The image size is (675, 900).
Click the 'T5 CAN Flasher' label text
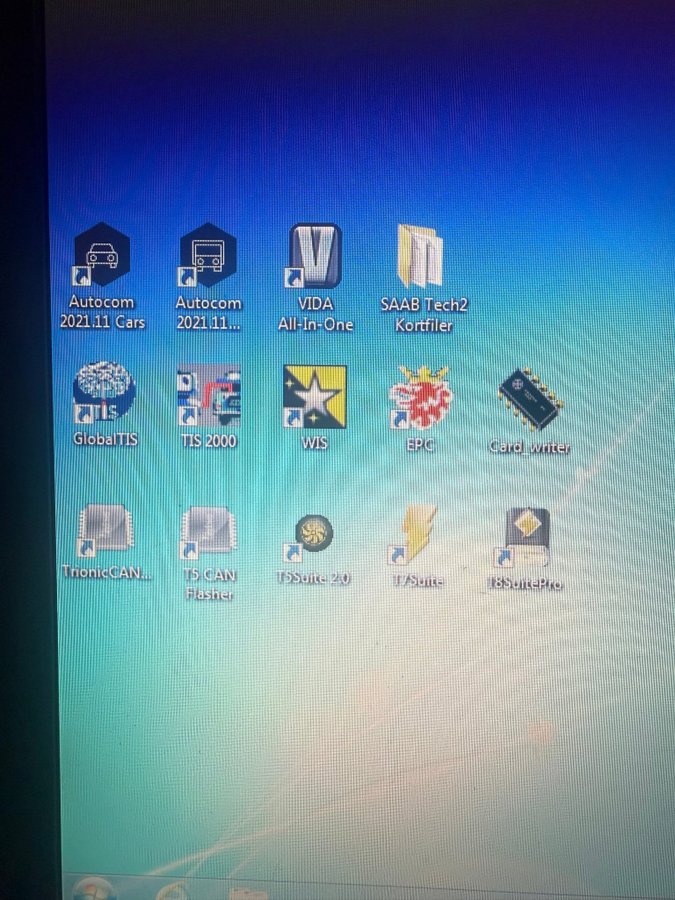[x=208, y=585]
